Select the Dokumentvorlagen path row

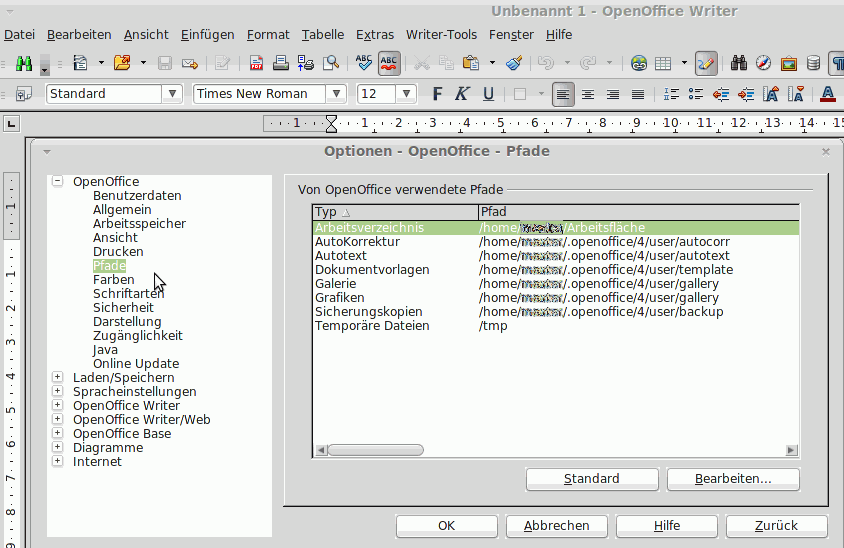tap(372, 270)
